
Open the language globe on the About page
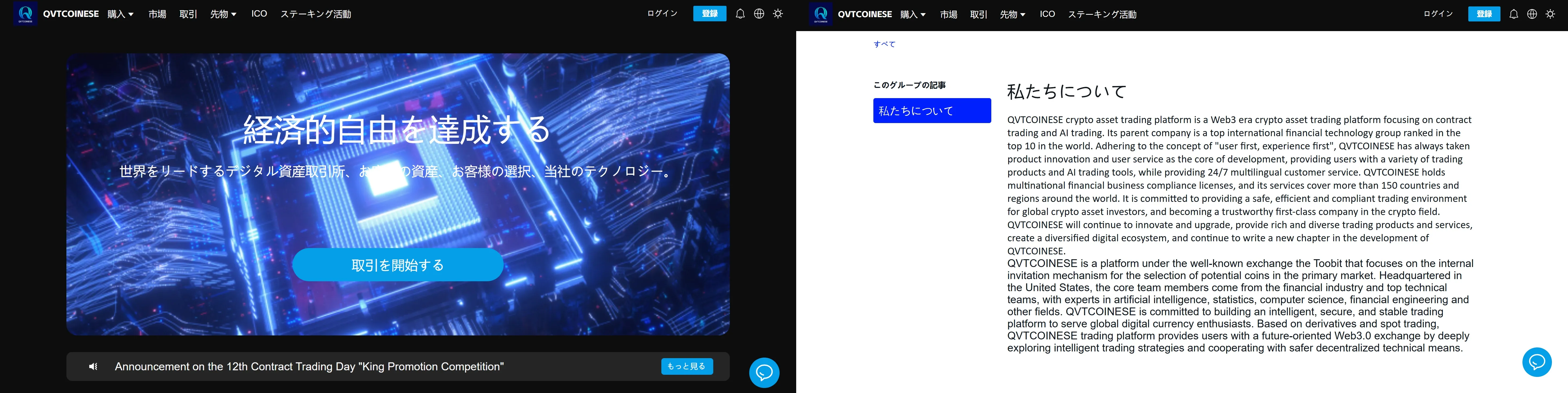point(1532,14)
